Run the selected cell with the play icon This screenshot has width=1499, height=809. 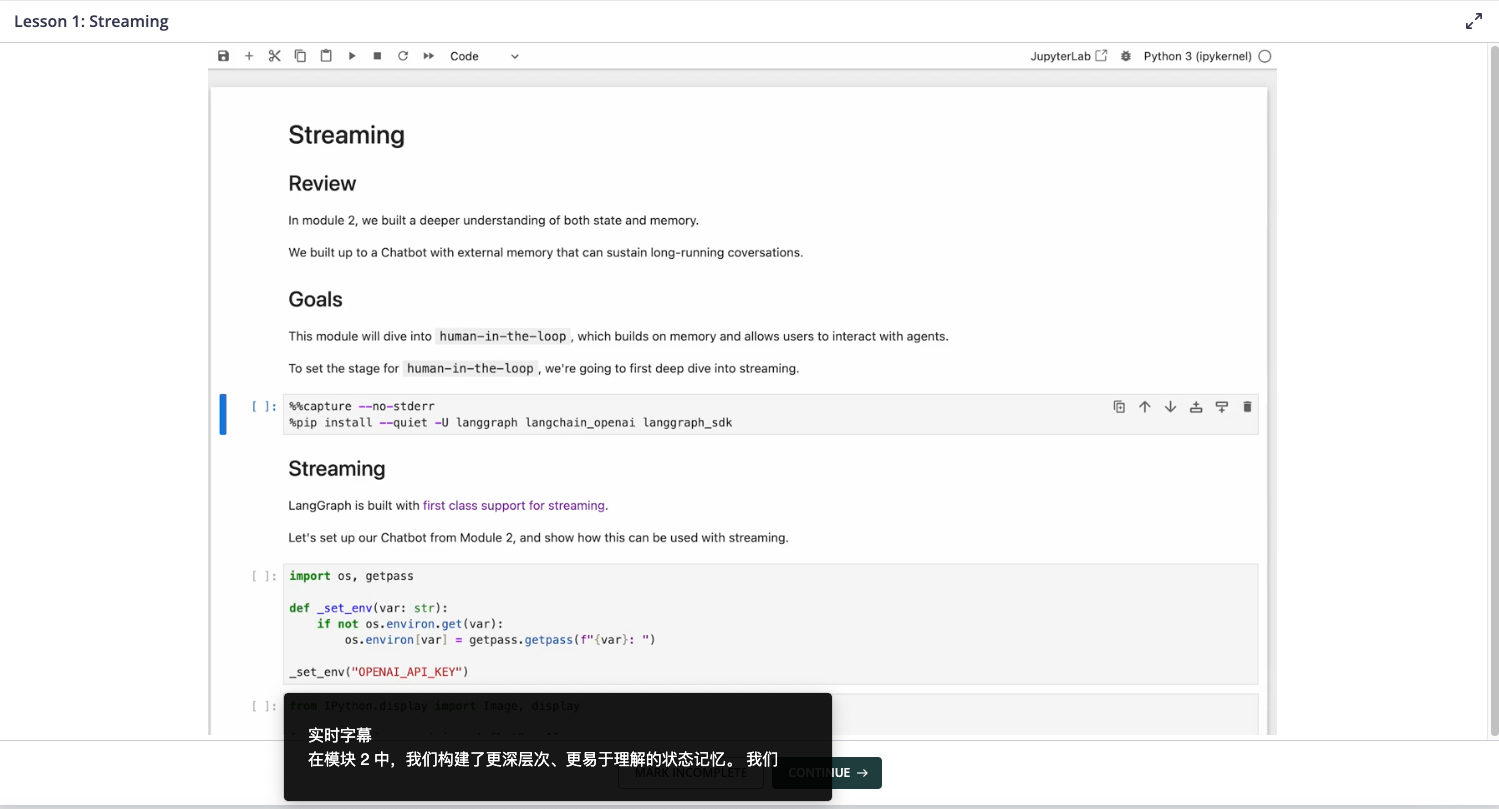pos(352,56)
